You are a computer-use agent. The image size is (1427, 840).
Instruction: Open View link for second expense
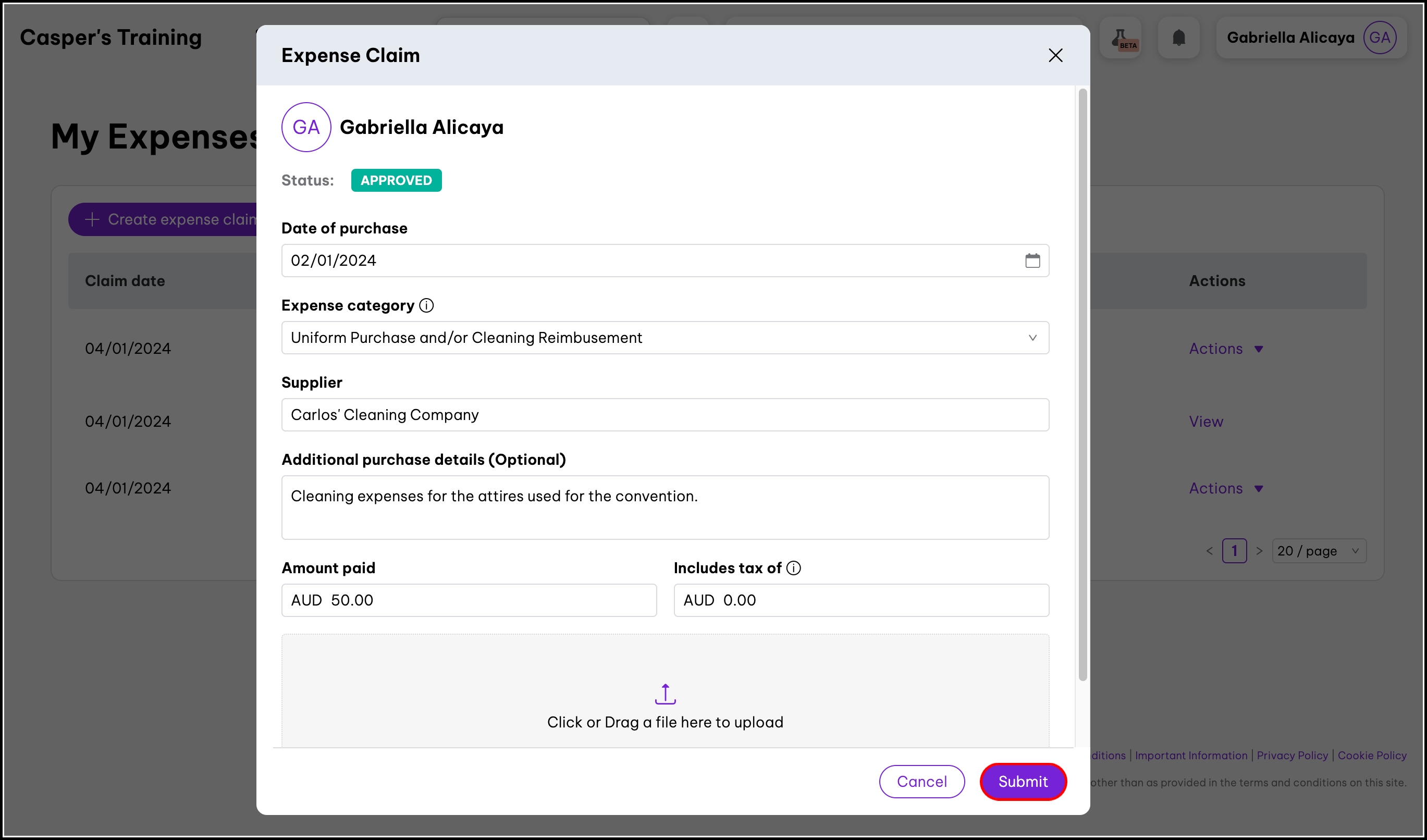tap(1205, 421)
